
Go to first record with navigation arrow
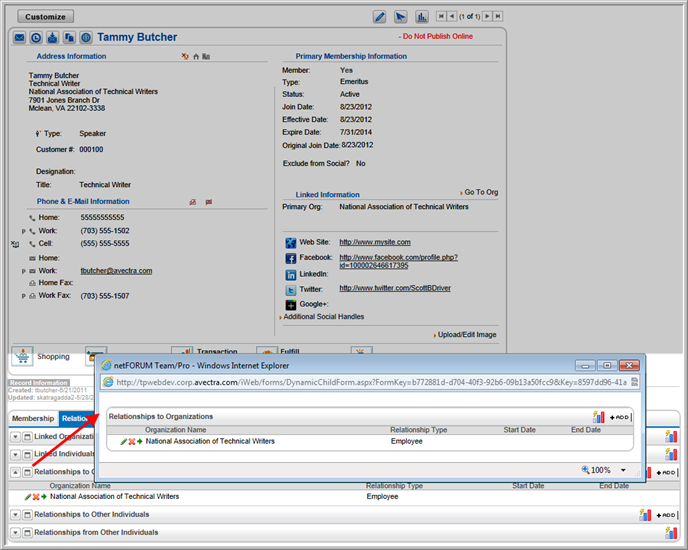pyautogui.click(x=441, y=16)
